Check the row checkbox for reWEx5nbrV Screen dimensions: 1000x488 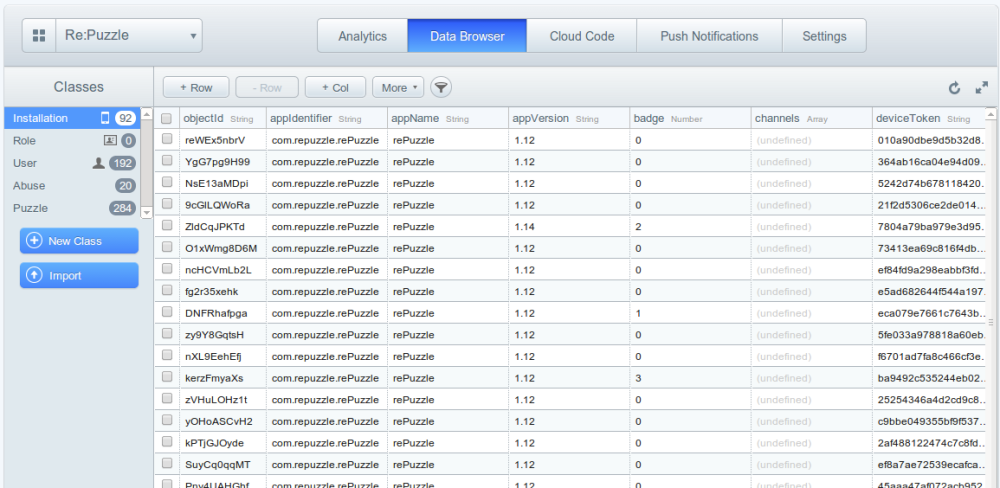(166, 140)
